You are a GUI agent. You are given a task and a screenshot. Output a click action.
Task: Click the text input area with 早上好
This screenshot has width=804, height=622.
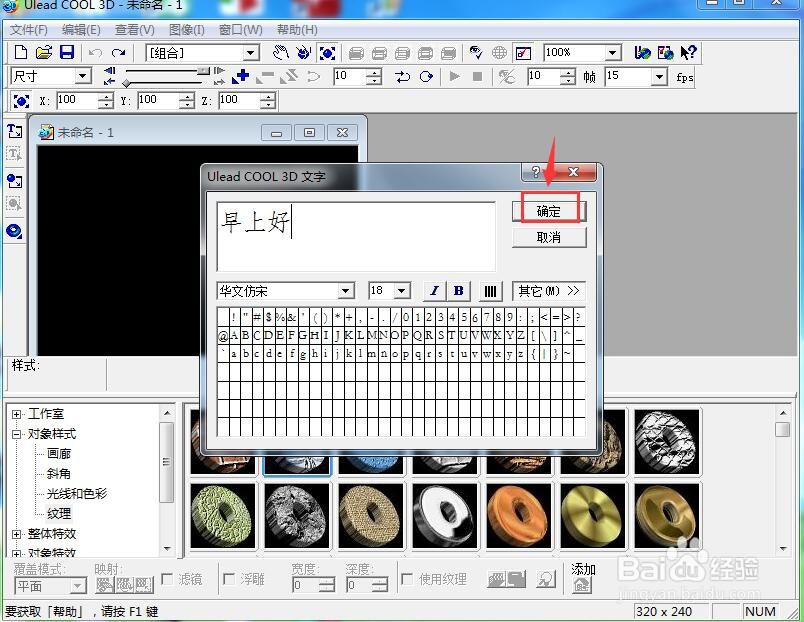(x=356, y=236)
